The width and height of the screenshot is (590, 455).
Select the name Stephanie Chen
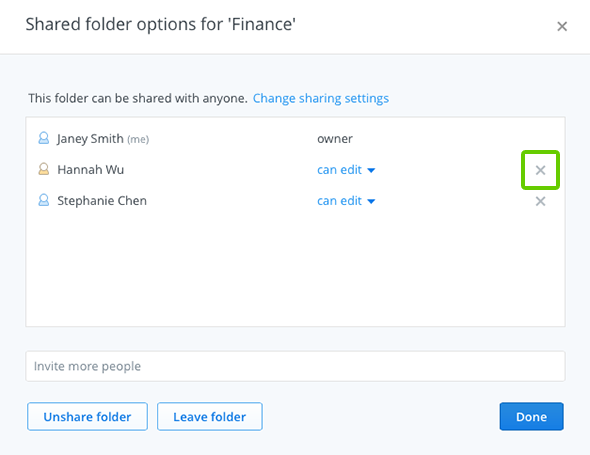click(x=102, y=201)
